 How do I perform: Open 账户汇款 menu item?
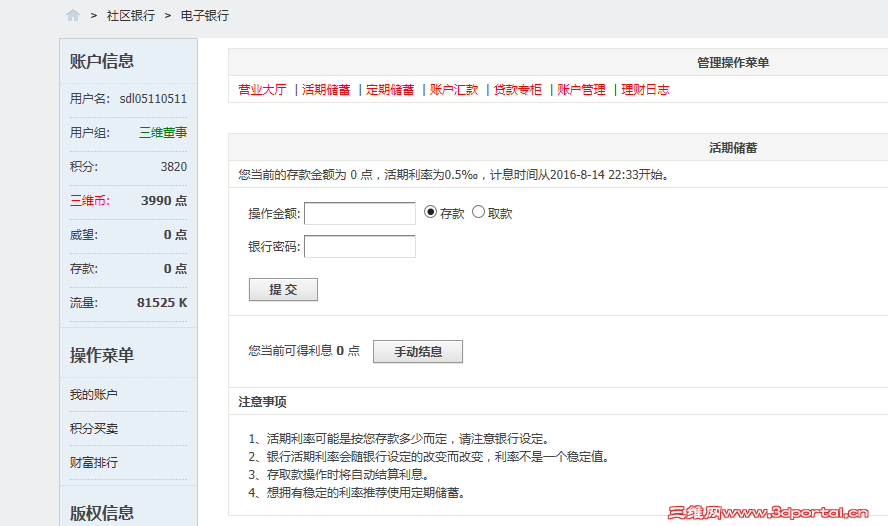coord(454,89)
